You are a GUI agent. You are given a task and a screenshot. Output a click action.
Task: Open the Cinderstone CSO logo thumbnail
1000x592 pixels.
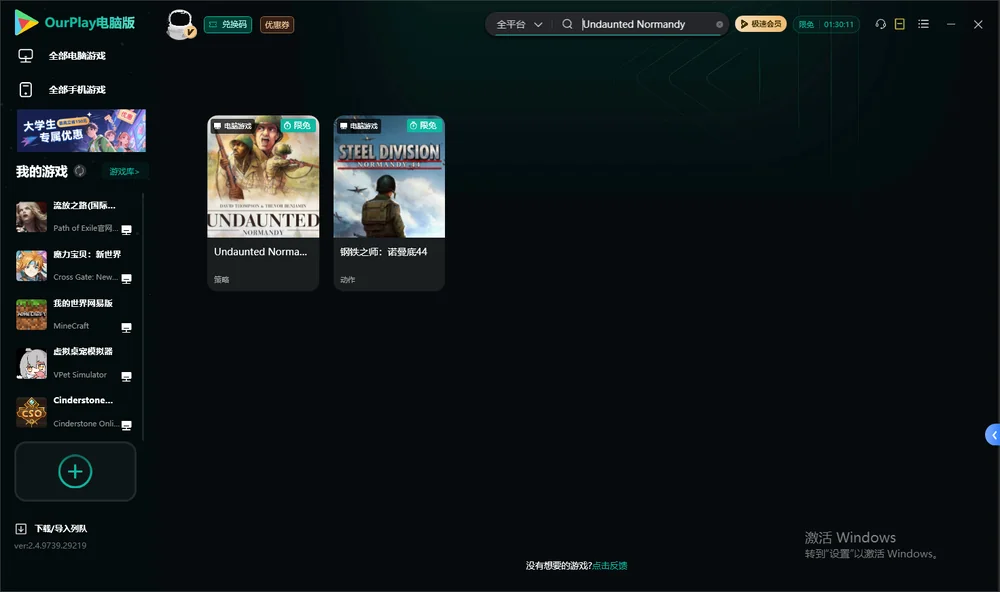(31, 412)
